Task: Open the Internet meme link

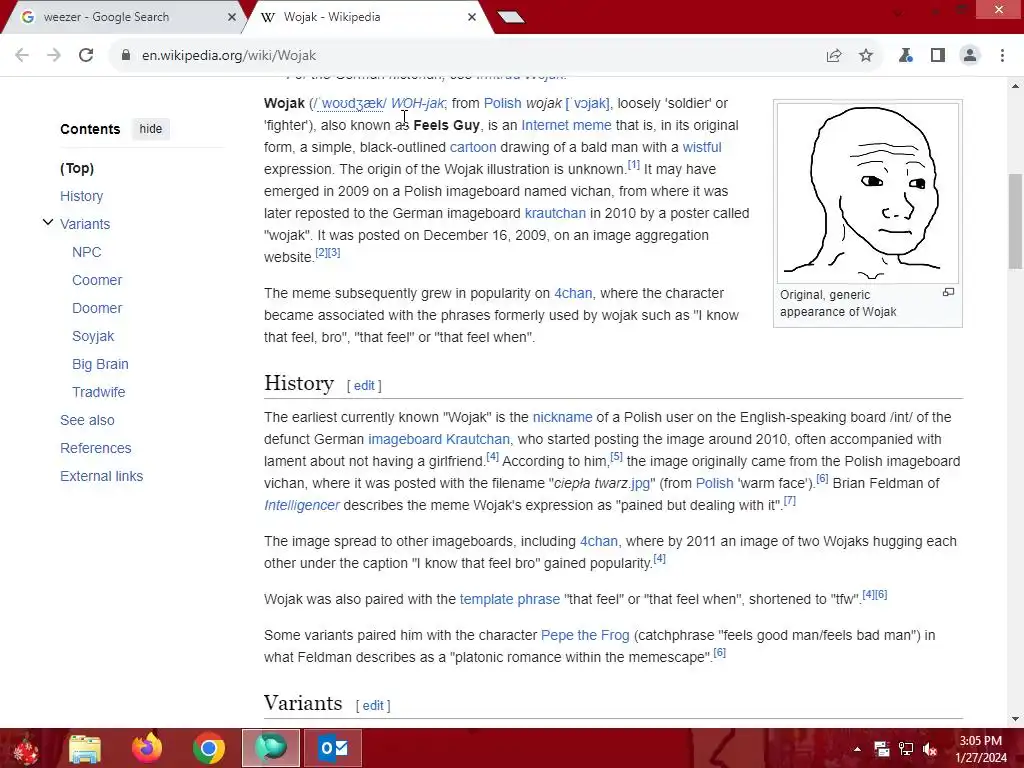Action: [566, 125]
